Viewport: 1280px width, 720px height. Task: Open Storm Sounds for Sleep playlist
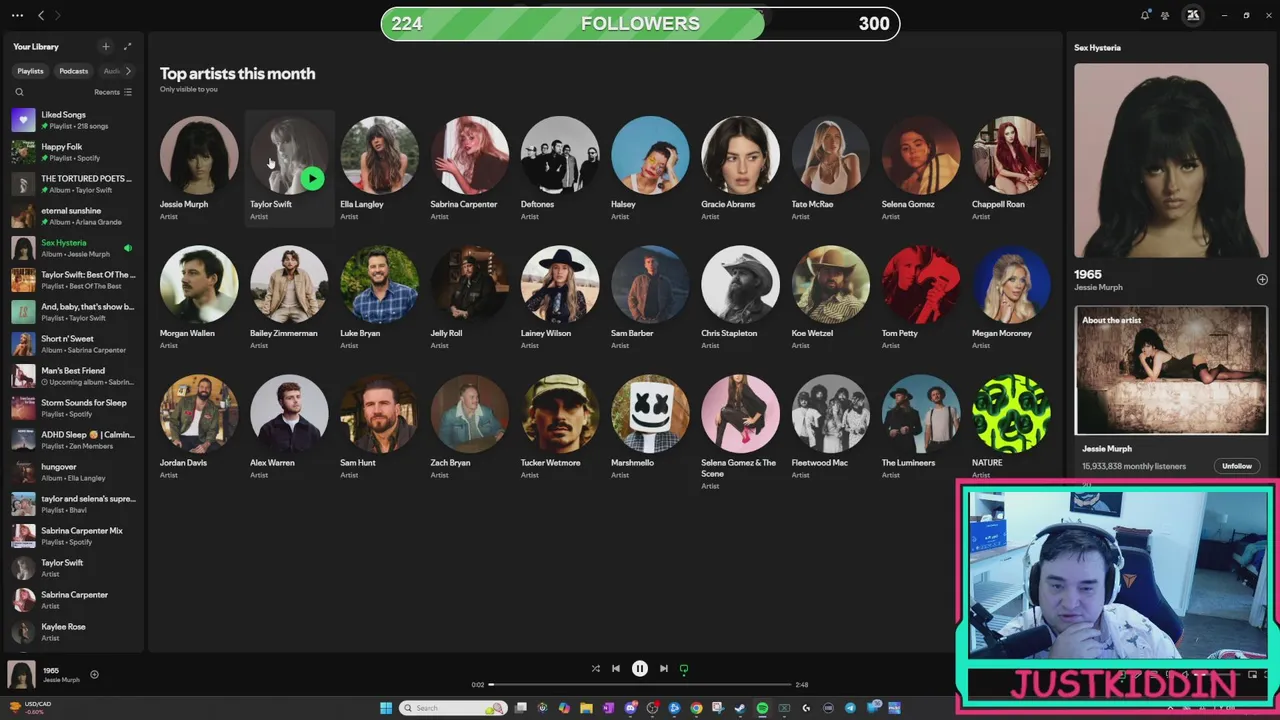(74, 408)
